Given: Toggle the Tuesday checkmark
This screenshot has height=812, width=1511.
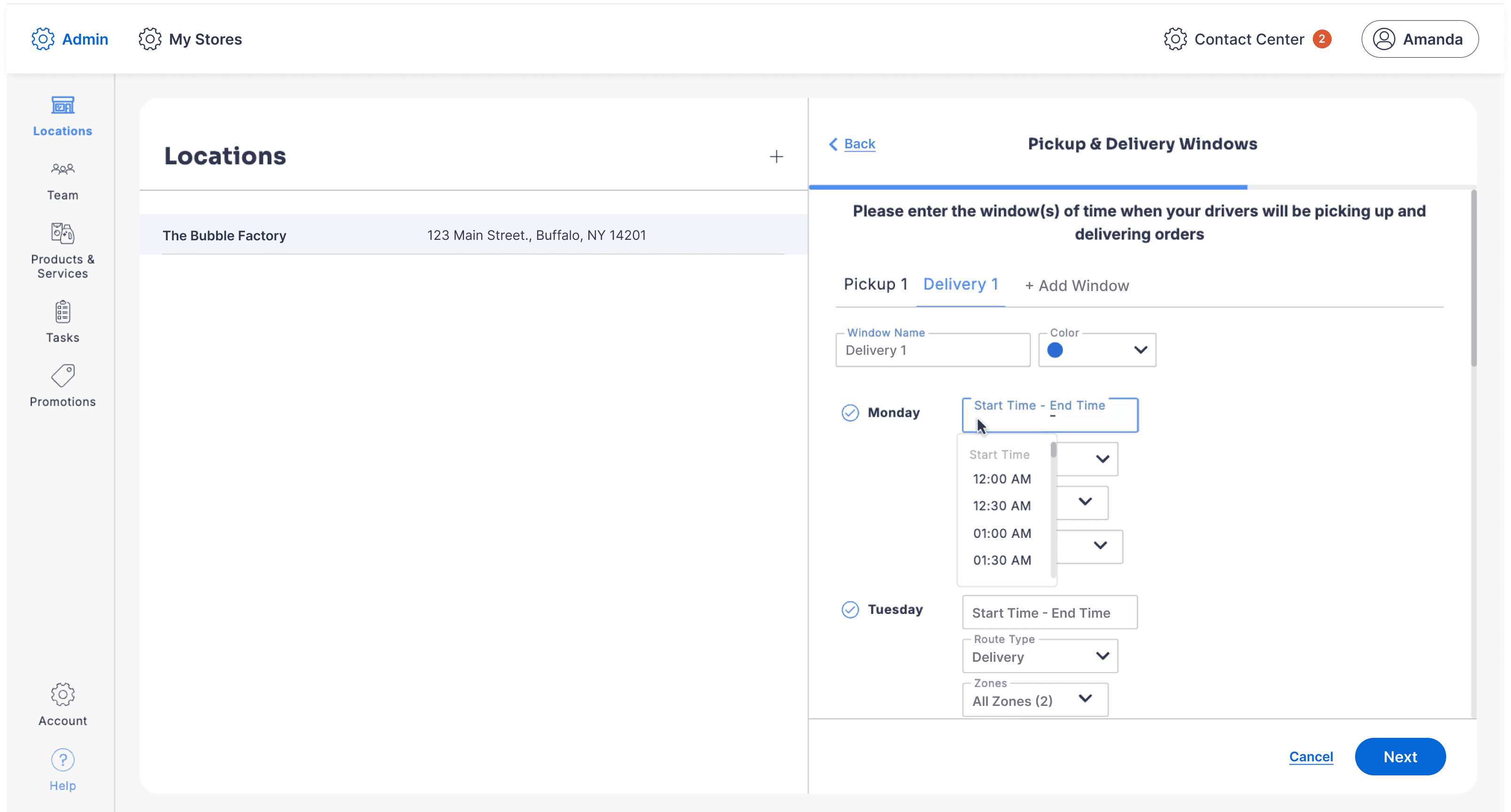Looking at the screenshot, I should [850, 610].
